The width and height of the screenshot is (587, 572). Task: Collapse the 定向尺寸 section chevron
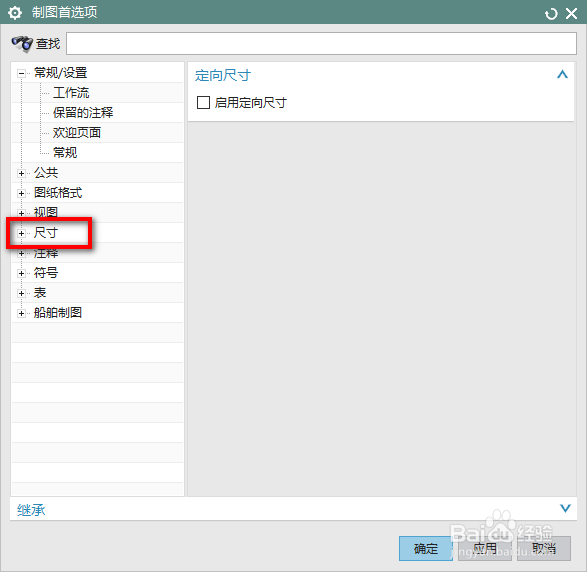click(562, 74)
